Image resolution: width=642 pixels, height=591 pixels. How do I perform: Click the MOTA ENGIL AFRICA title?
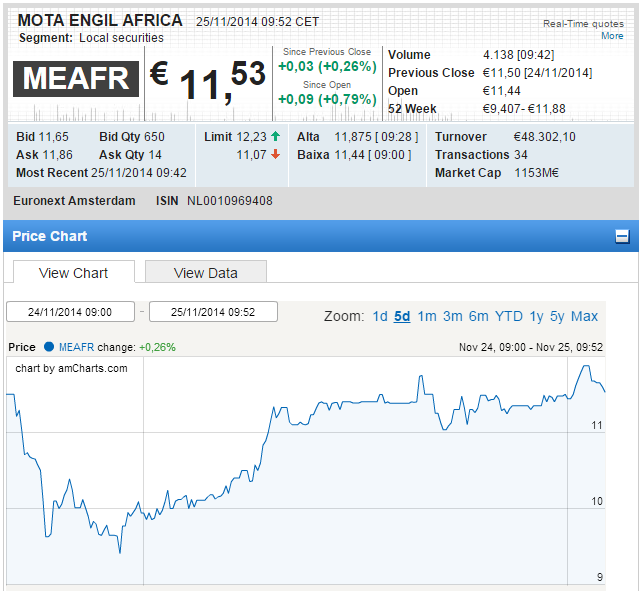coord(100,20)
